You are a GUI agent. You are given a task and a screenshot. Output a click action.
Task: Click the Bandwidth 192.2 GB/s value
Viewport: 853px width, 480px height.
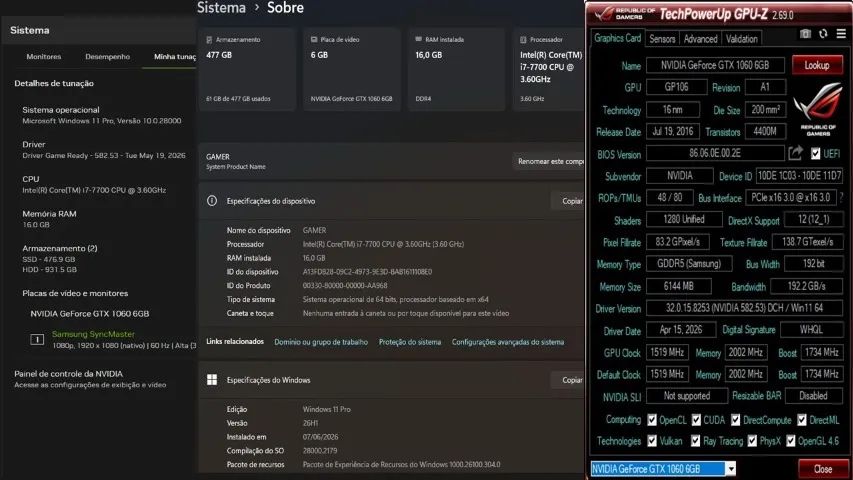[x=807, y=286]
